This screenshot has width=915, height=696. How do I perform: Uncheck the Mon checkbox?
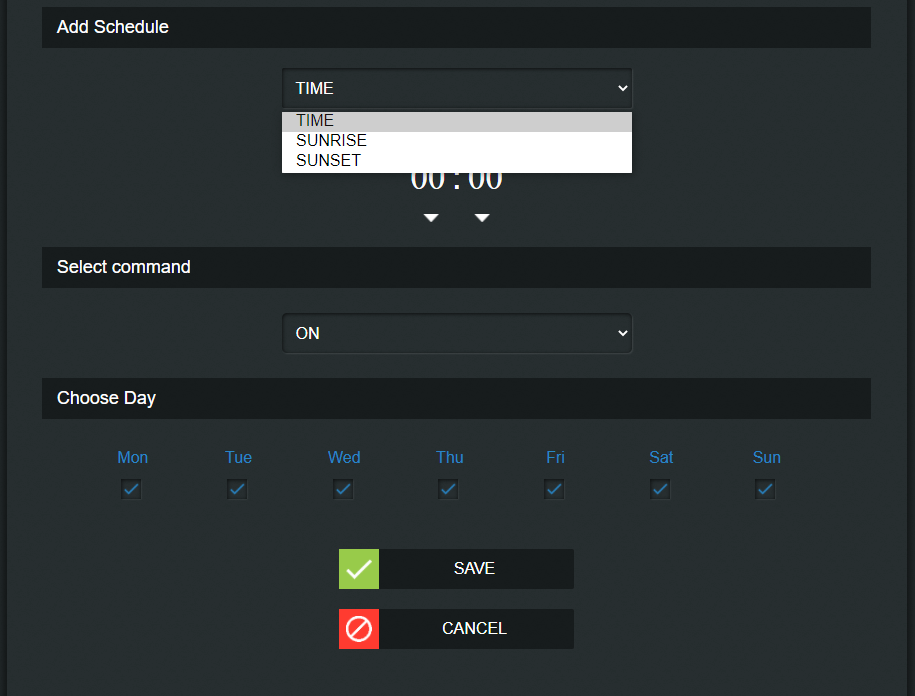point(131,489)
